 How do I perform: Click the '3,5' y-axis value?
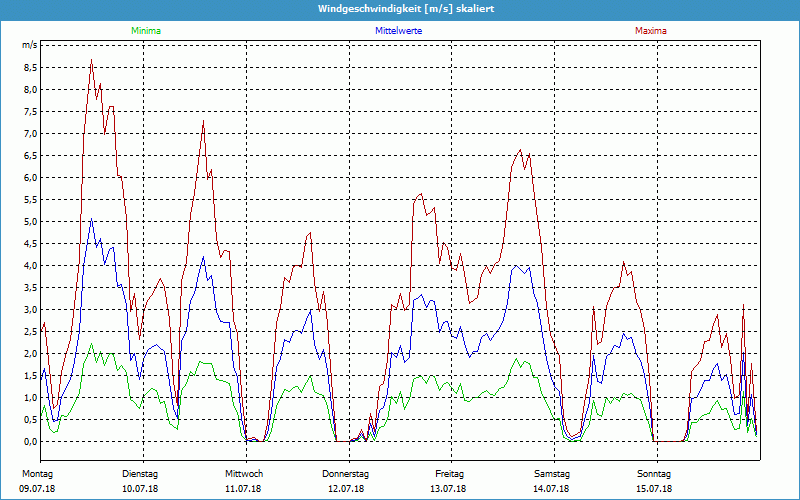(x=31, y=287)
